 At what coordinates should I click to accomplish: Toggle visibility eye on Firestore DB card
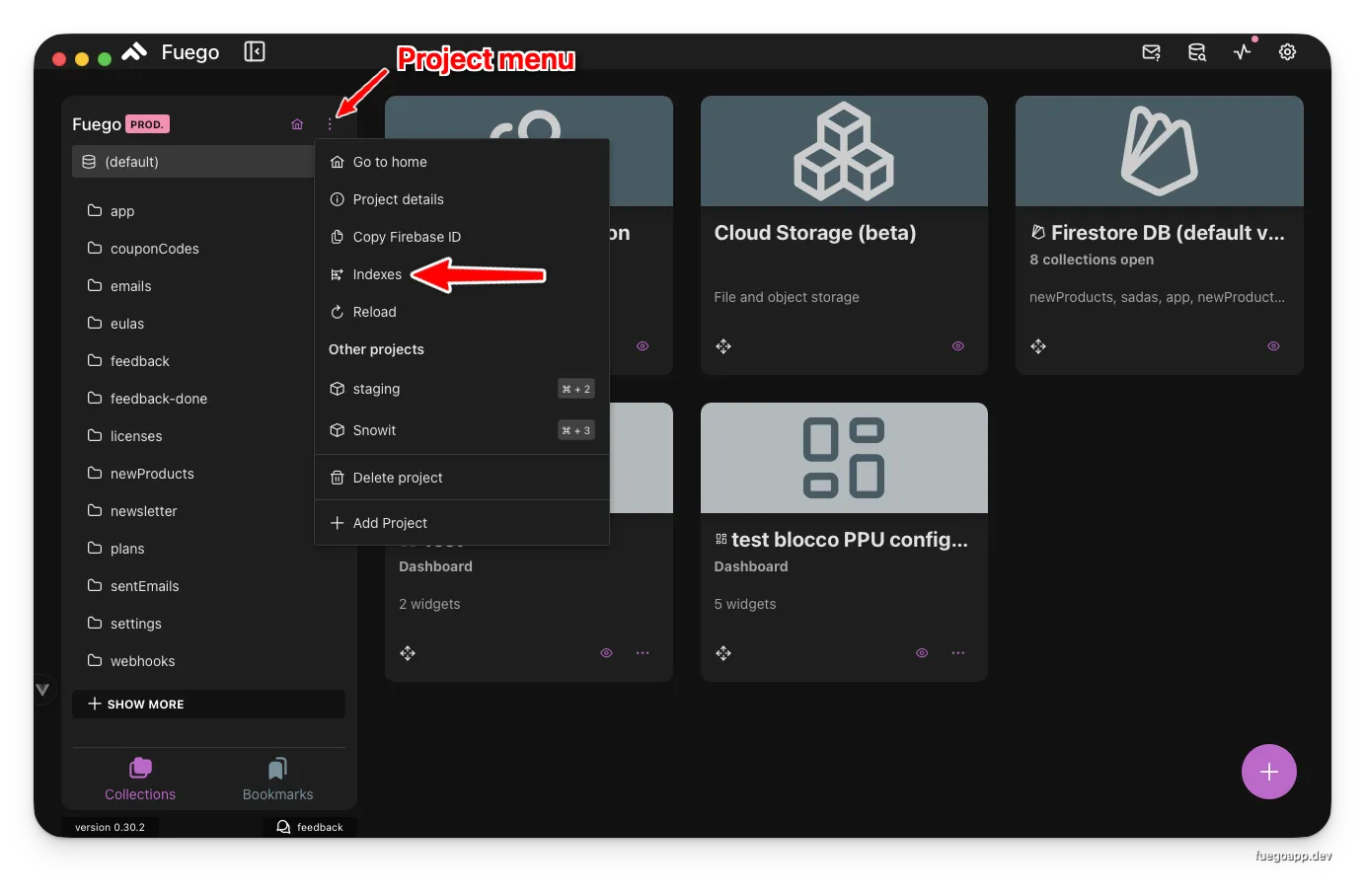coord(1273,346)
